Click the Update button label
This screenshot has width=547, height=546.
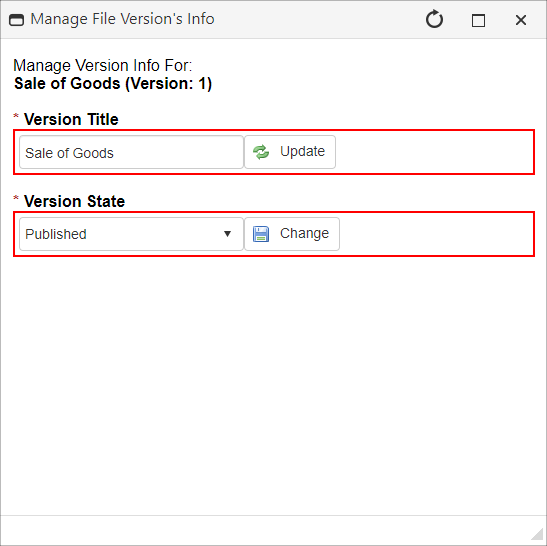(302, 151)
